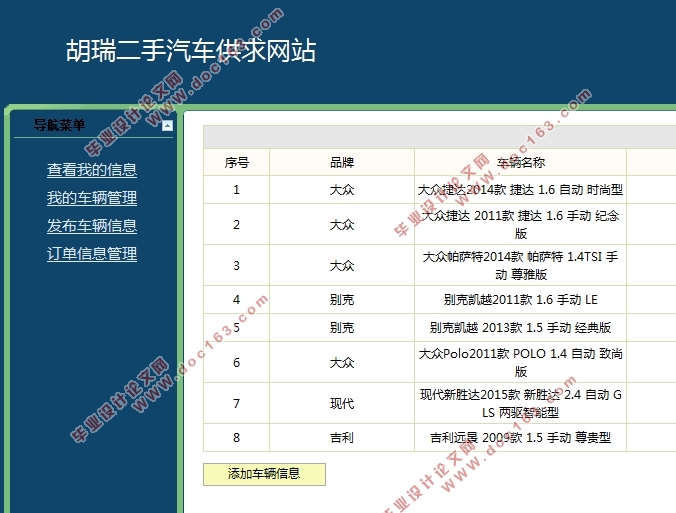Click 别克 brand cell in row 4
Screen dimensions: 676x513
pyautogui.click(x=342, y=300)
